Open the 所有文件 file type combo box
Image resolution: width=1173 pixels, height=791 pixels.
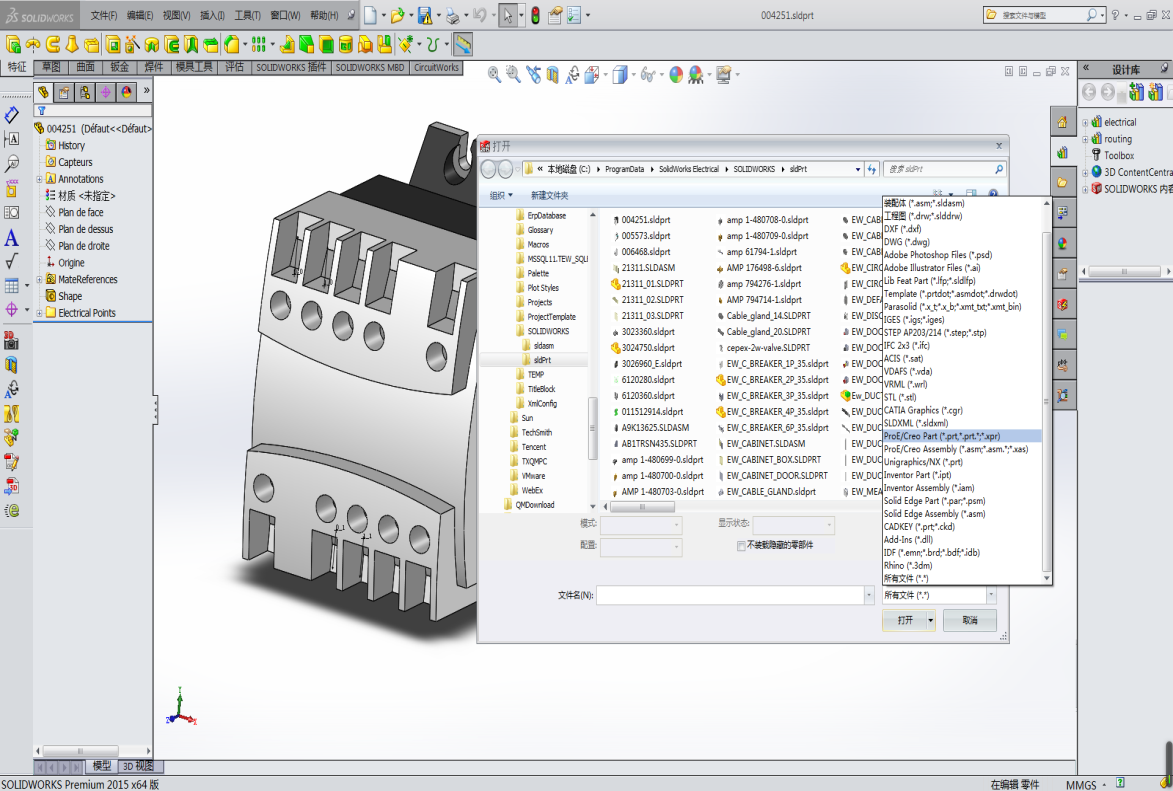(939, 595)
